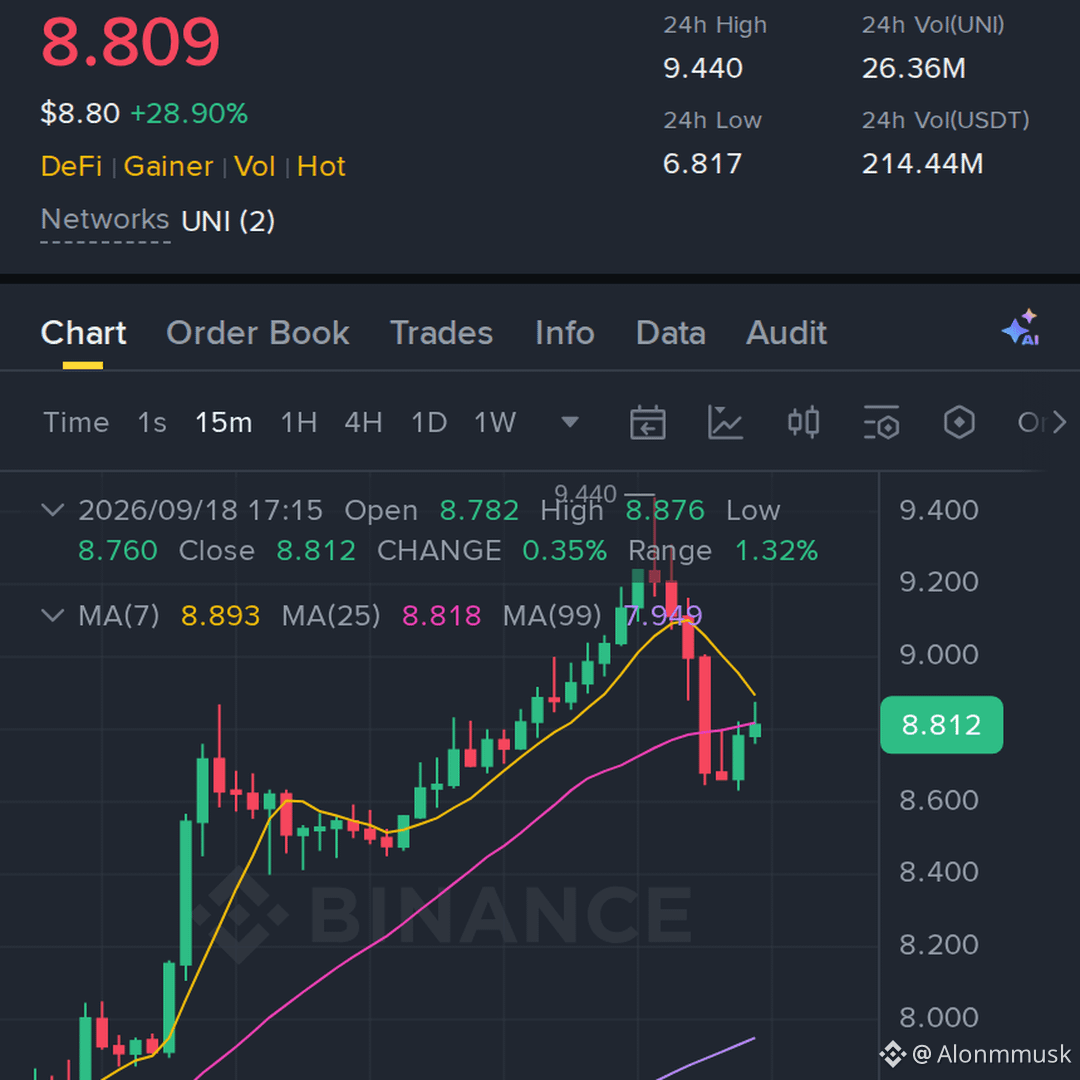Expand the more intervals dropdown arrow
The width and height of the screenshot is (1080, 1080).
coord(570,422)
